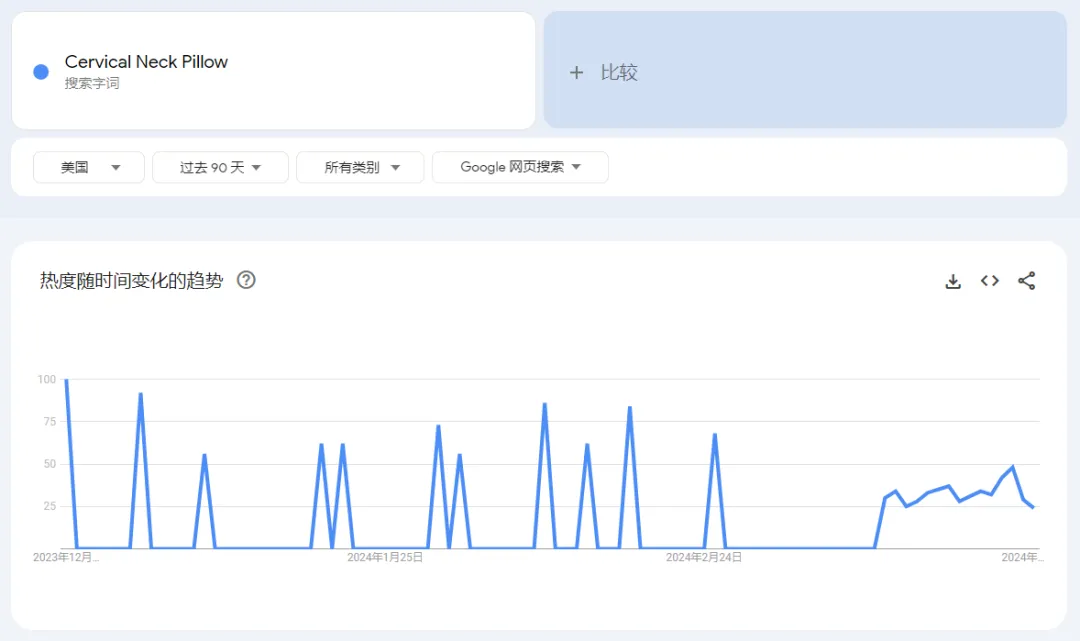Click the 75 y-axis label
The width and height of the screenshot is (1080, 641).
(x=46, y=422)
